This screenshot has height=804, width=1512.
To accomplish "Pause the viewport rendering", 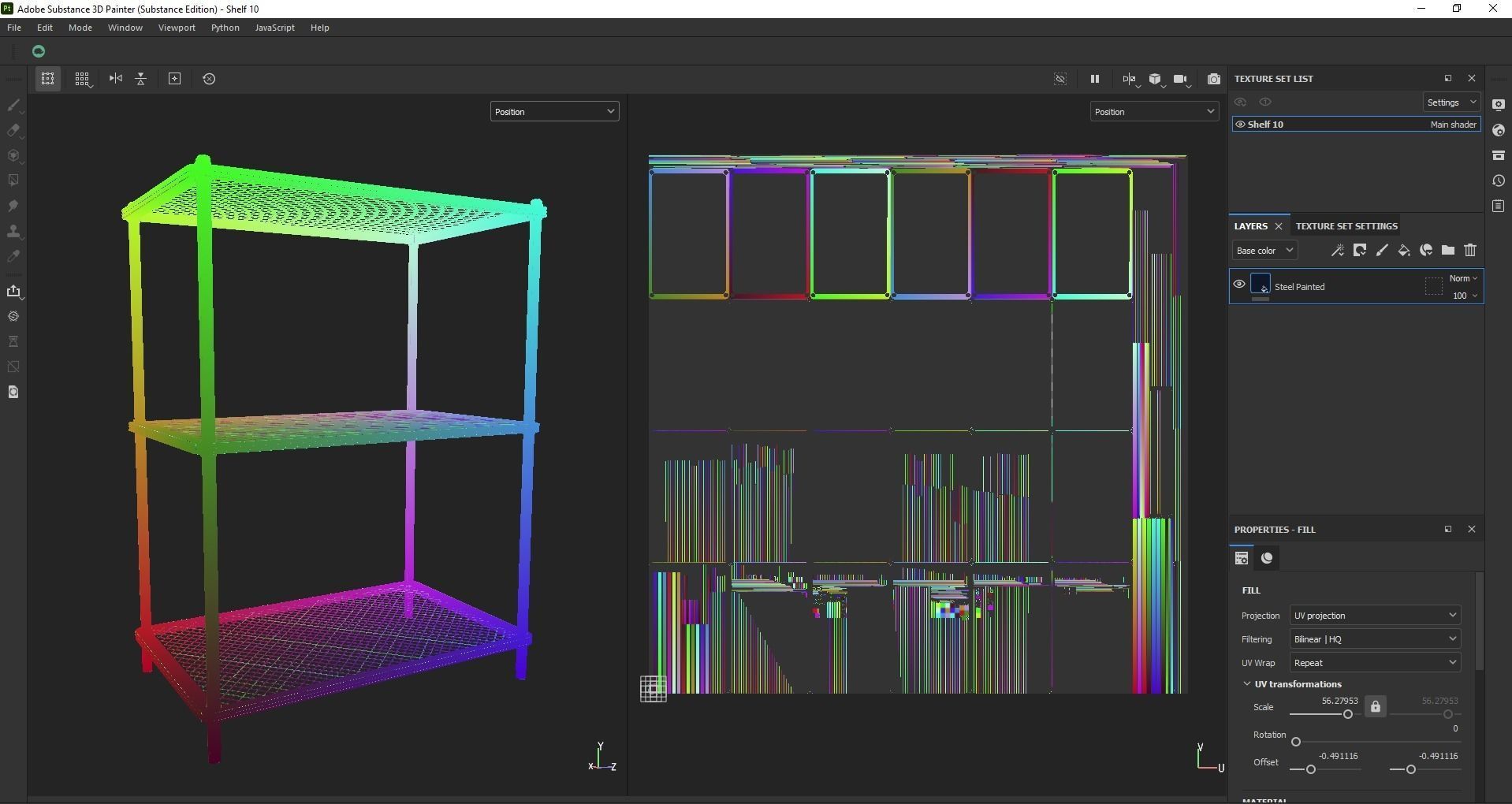I will point(1095,79).
